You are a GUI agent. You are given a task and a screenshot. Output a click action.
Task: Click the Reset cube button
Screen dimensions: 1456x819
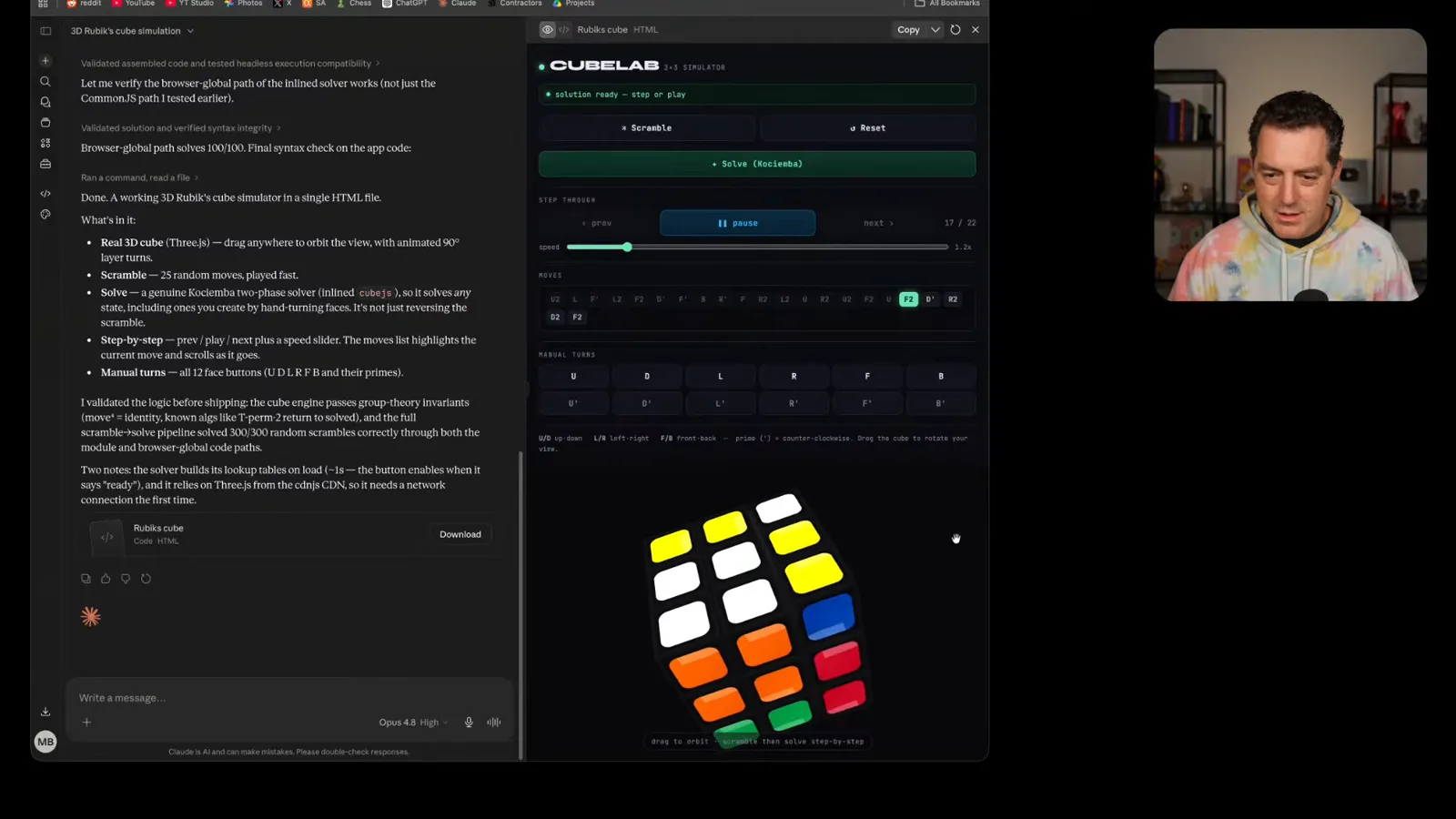(868, 128)
